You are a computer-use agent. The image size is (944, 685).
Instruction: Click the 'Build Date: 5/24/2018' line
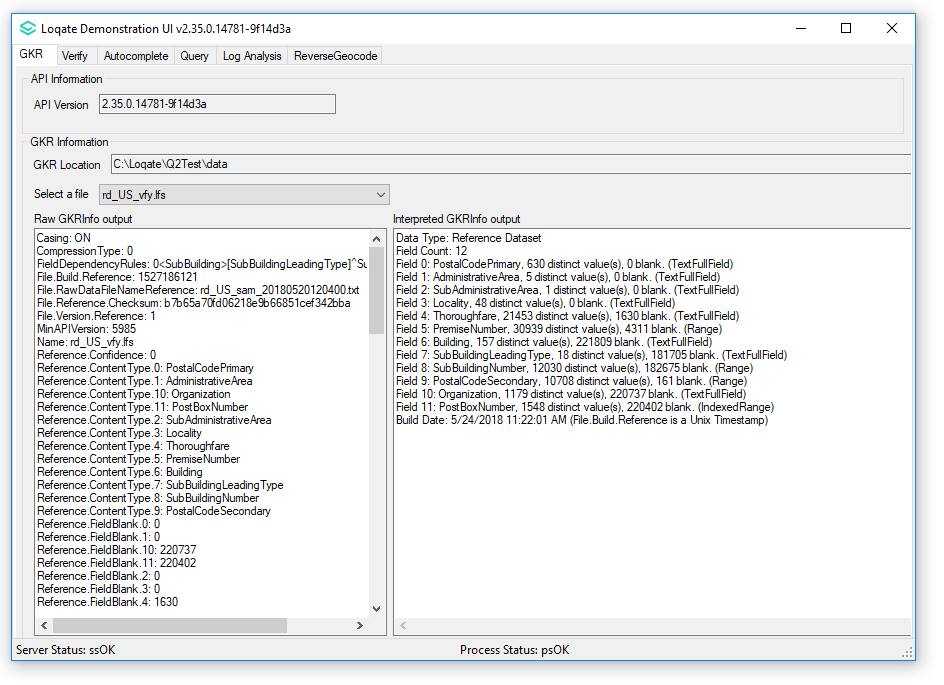[582, 420]
